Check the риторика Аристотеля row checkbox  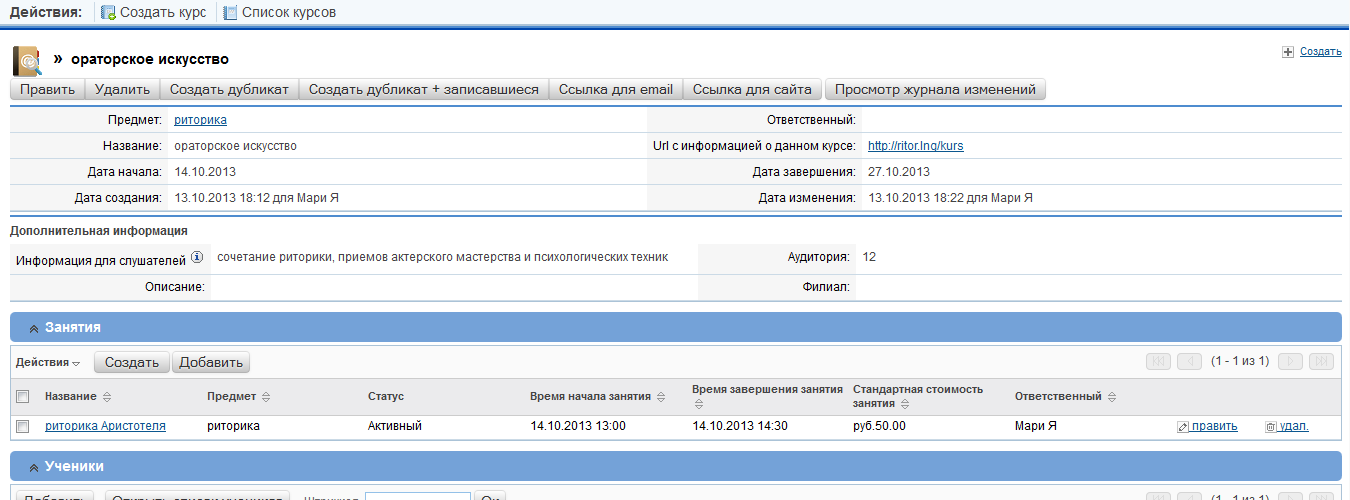click(23, 427)
